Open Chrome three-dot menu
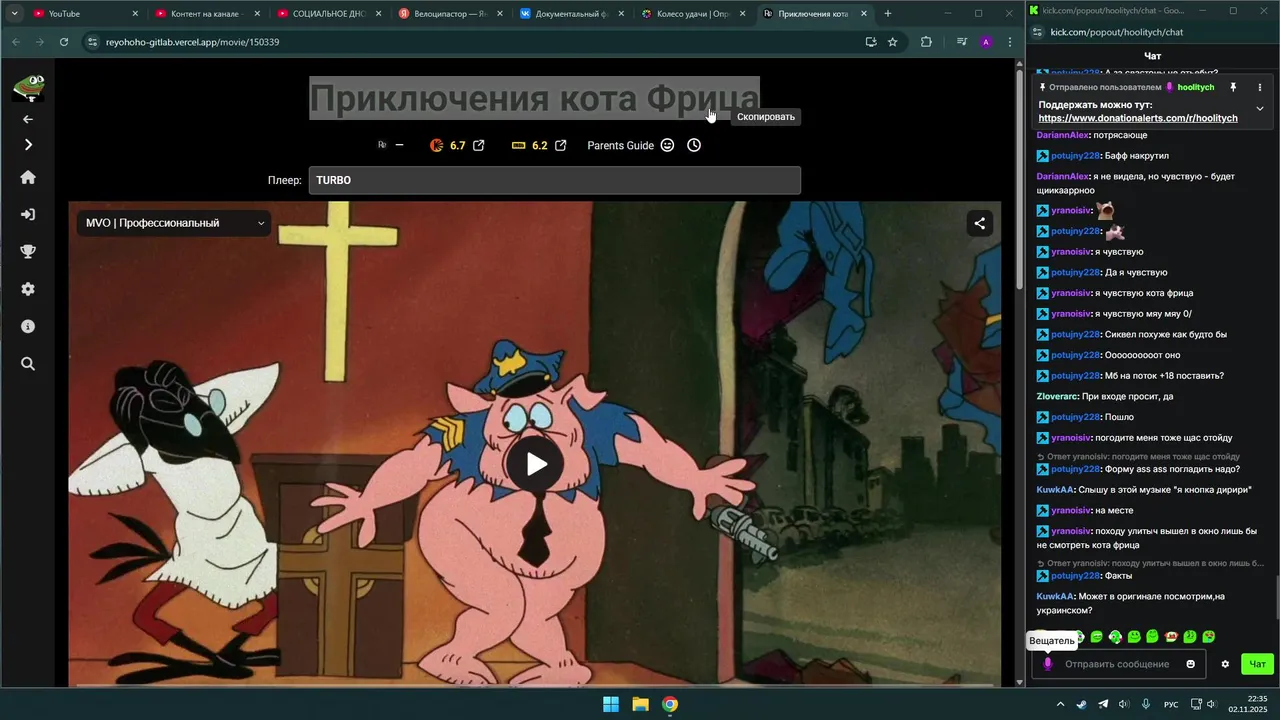The height and width of the screenshot is (720, 1280). [x=1010, y=42]
